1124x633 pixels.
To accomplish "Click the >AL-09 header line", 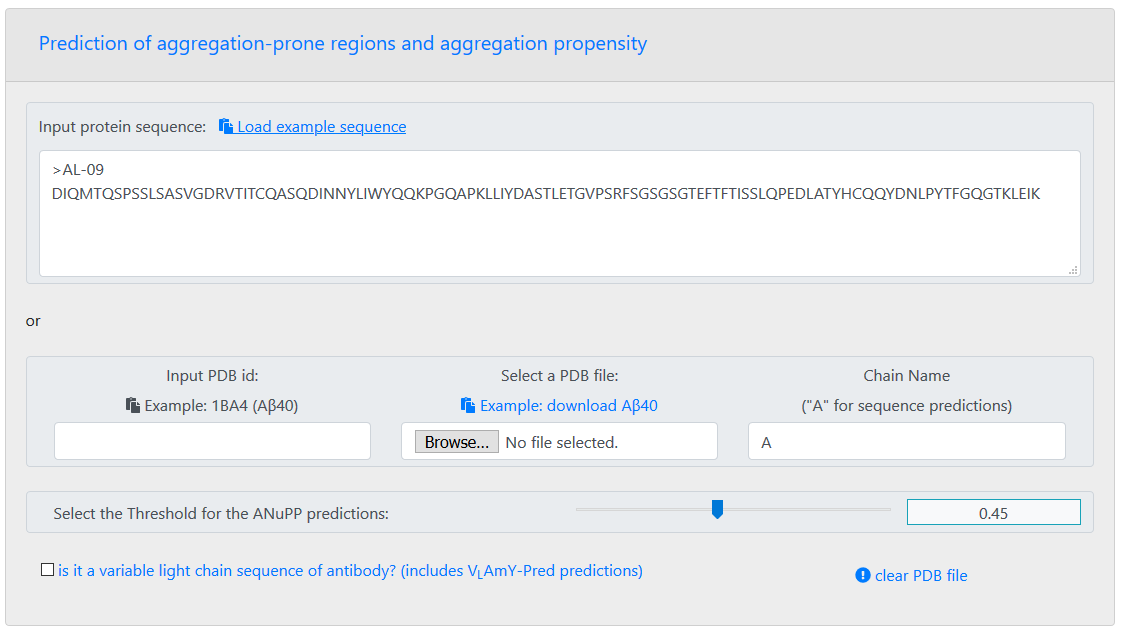I will (78, 170).
